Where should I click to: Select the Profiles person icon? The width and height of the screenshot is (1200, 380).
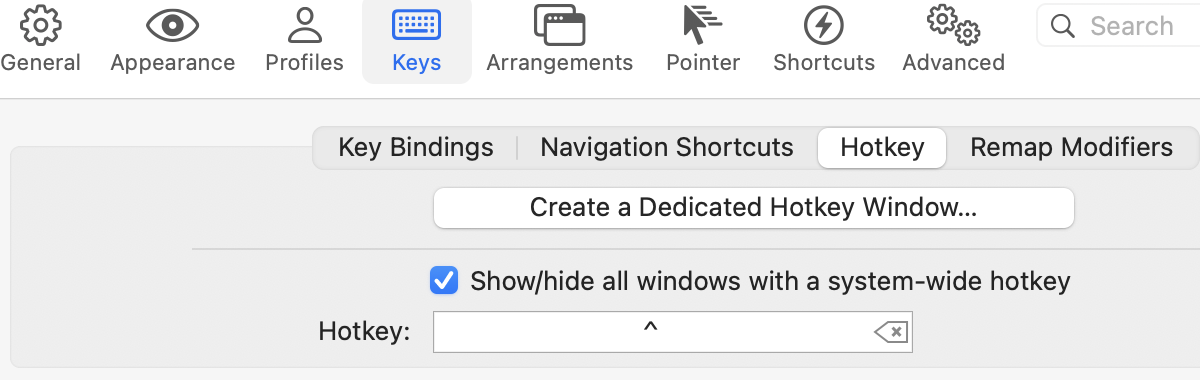[304, 26]
